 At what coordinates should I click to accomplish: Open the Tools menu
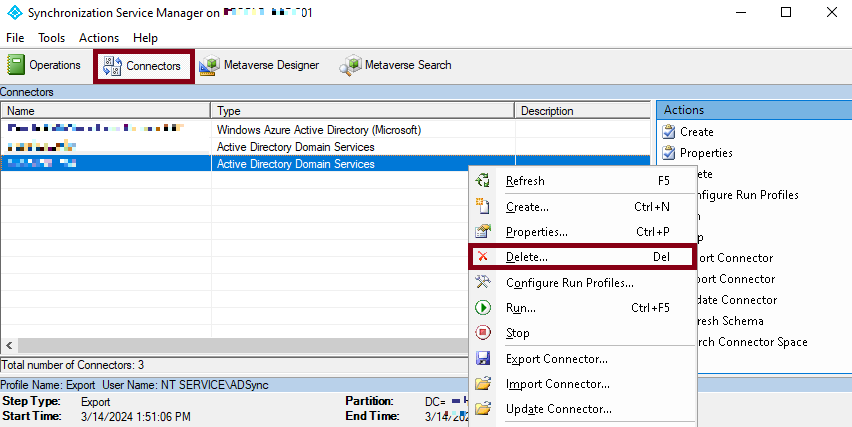click(x=52, y=38)
